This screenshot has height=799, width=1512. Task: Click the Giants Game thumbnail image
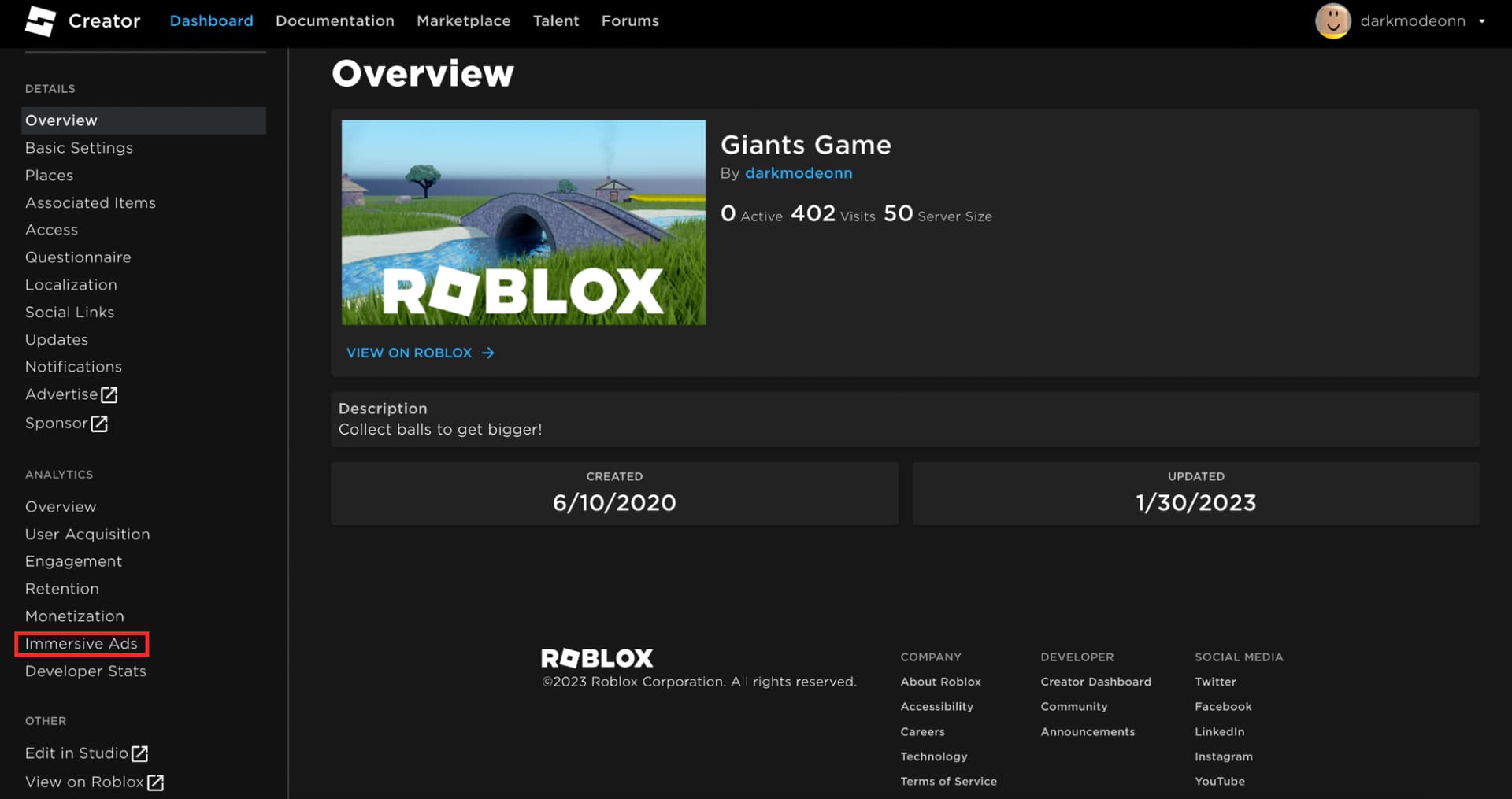pyautogui.click(x=522, y=222)
